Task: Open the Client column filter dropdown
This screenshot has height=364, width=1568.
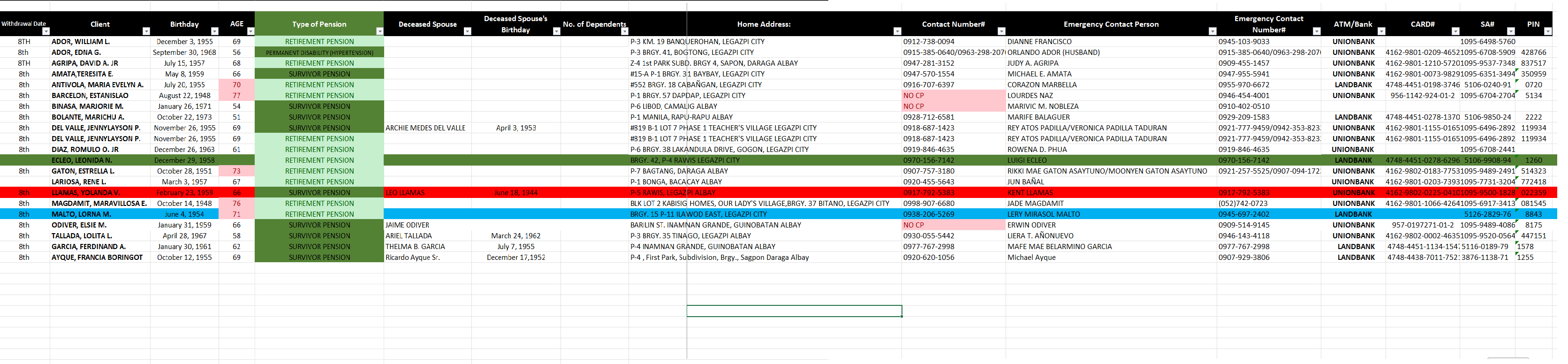Action: [x=146, y=31]
